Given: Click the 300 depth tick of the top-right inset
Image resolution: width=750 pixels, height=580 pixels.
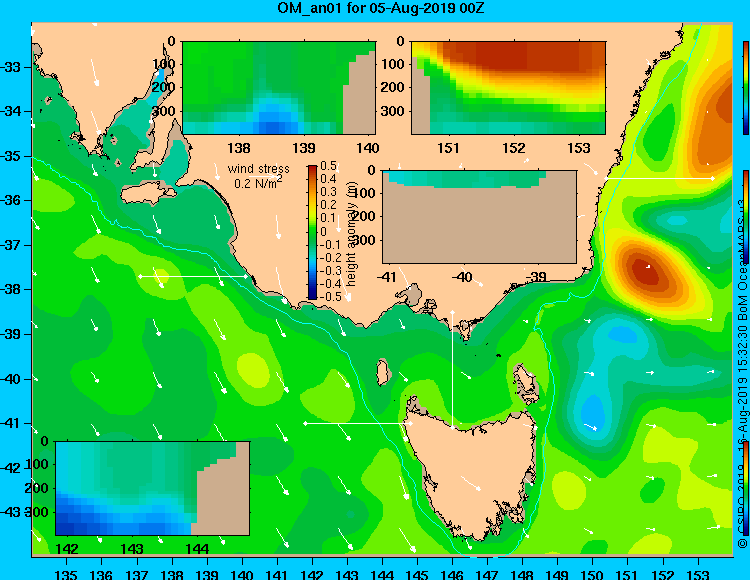Looking at the screenshot, I should point(392,111).
